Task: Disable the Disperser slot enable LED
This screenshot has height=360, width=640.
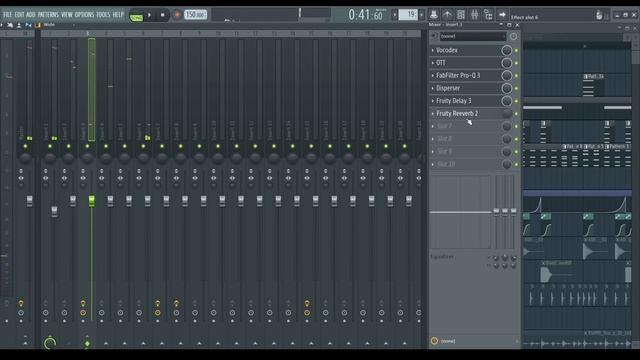Action: coord(516,89)
